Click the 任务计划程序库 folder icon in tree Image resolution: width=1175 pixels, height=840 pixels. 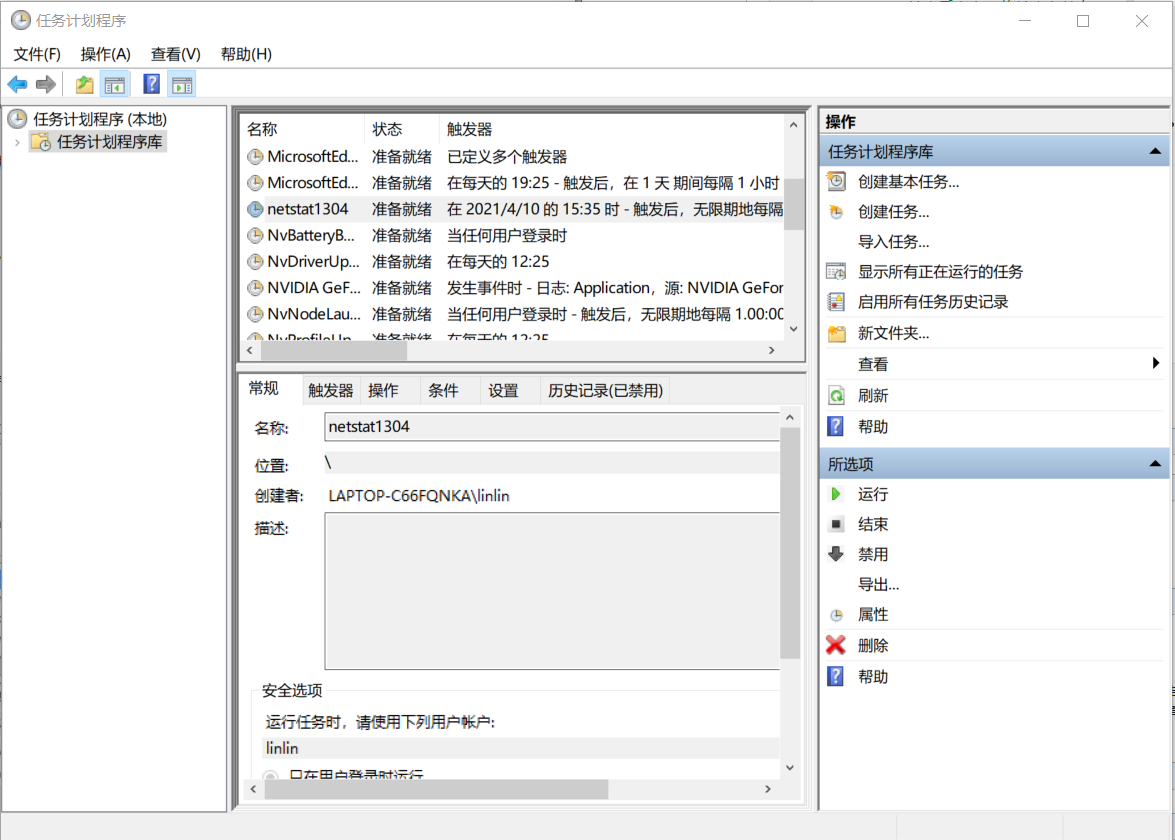(x=41, y=142)
